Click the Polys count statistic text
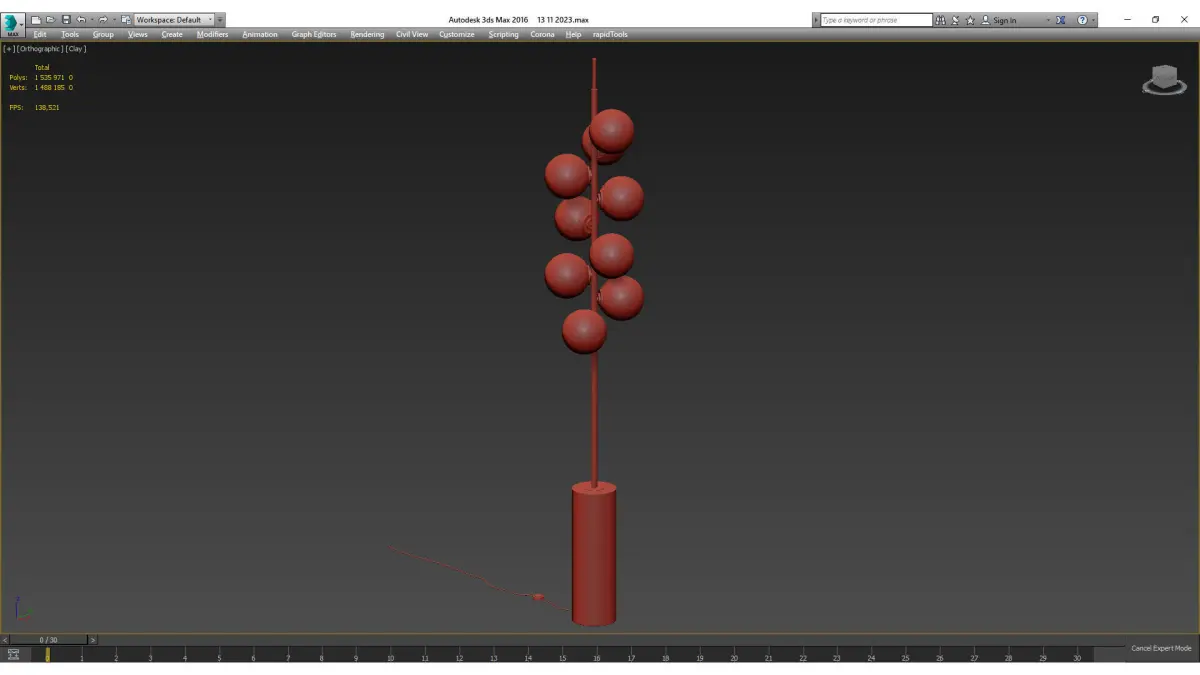Screen dimensions: 1200x675 tap(41, 77)
